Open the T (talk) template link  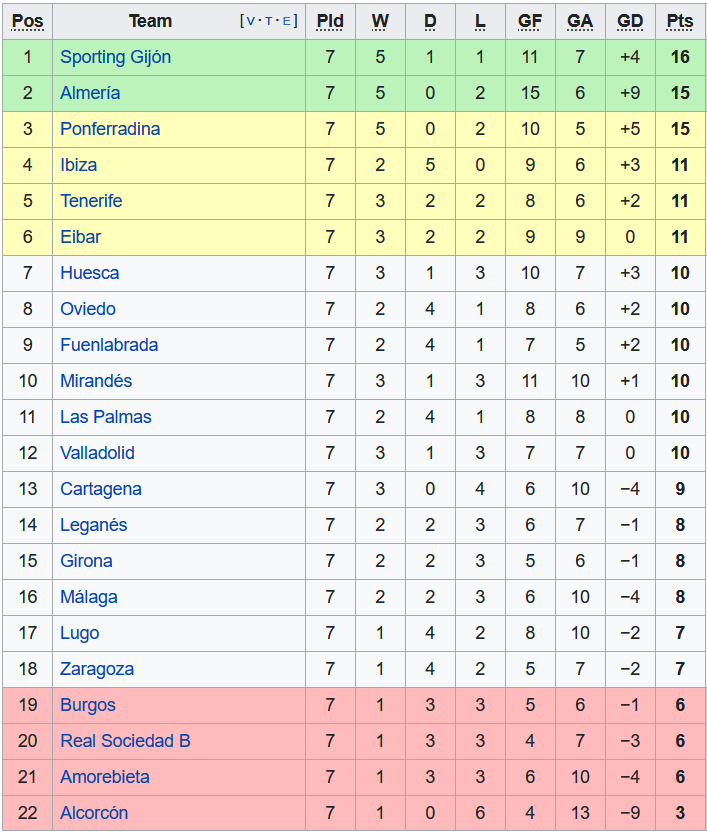click(269, 21)
